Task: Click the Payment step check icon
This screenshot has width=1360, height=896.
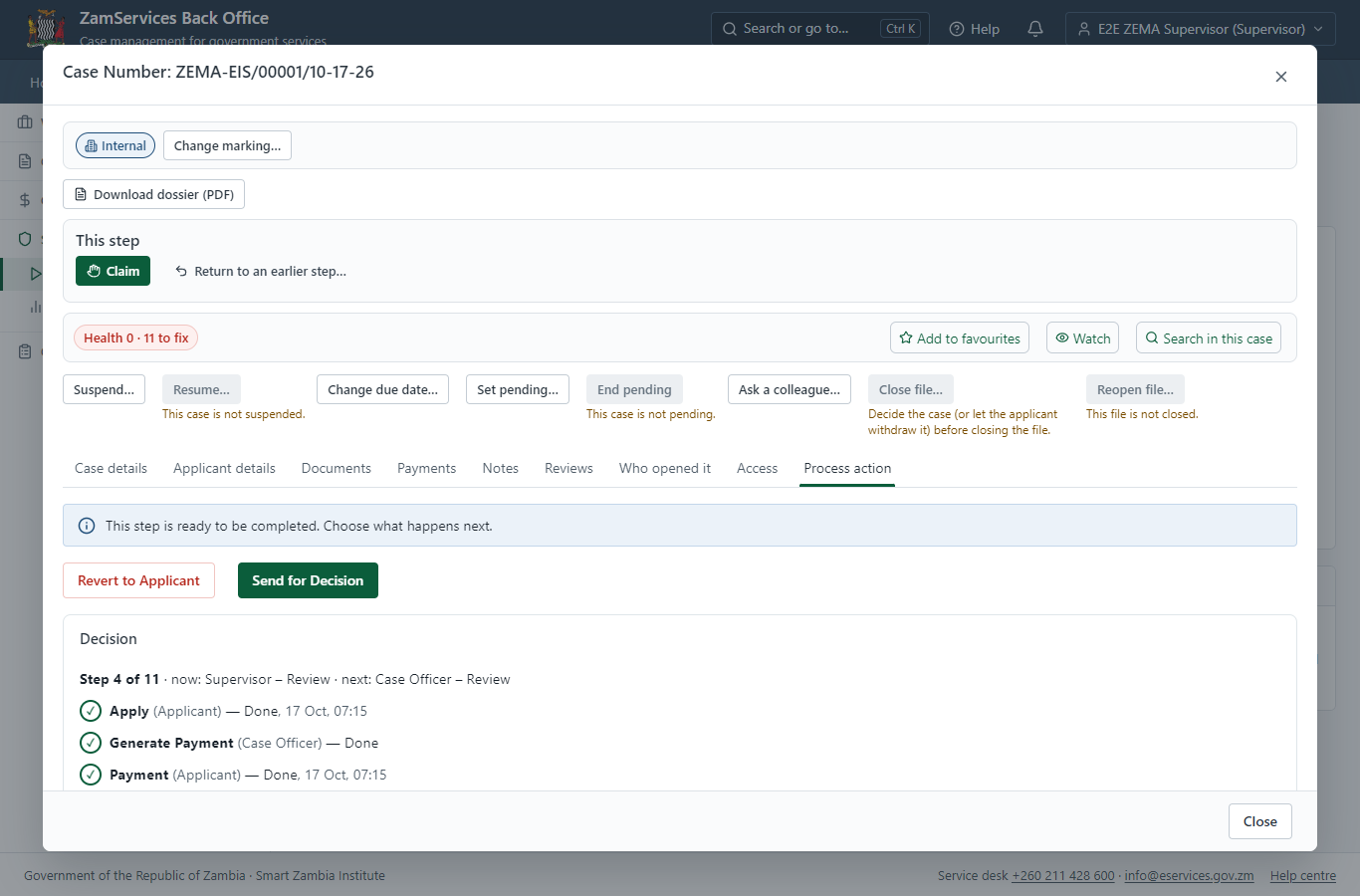Action: (x=91, y=775)
